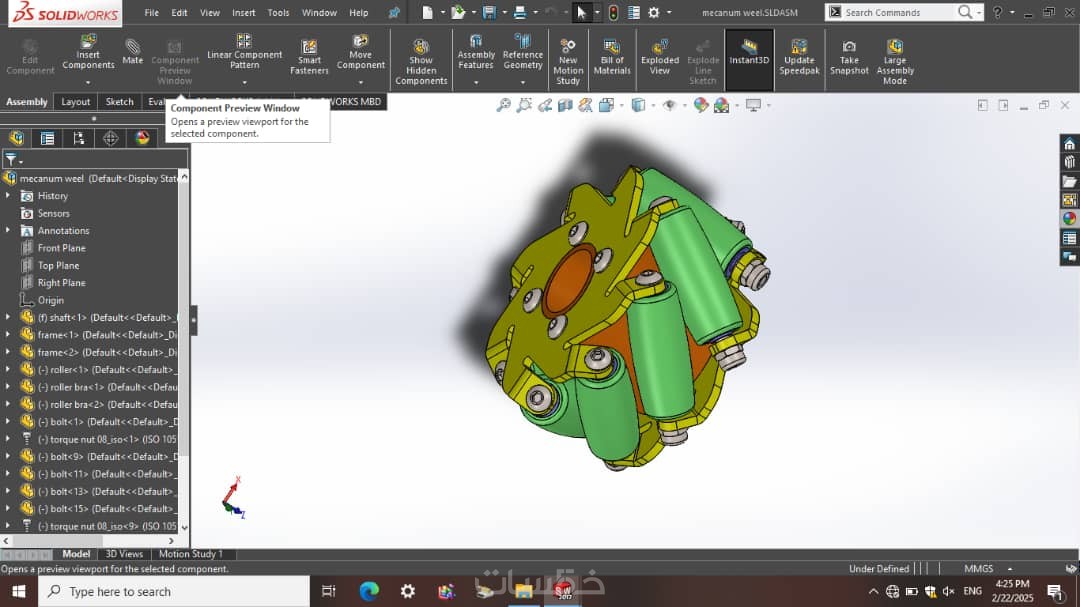Open the Tools menu
Screen dimensions: 1080x607
(278, 13)
